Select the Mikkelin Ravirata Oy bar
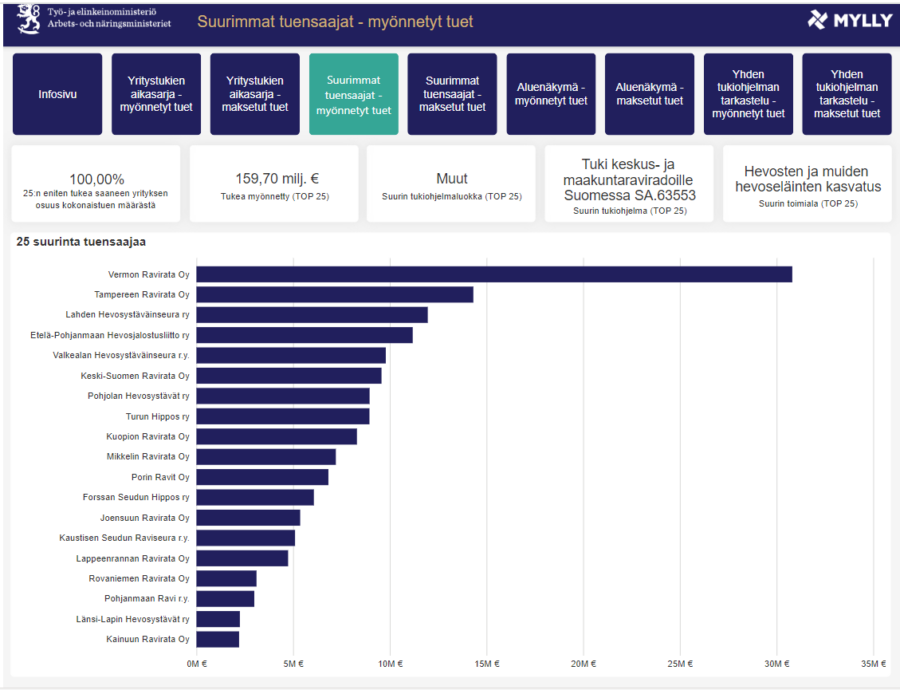 click(266, 457)
